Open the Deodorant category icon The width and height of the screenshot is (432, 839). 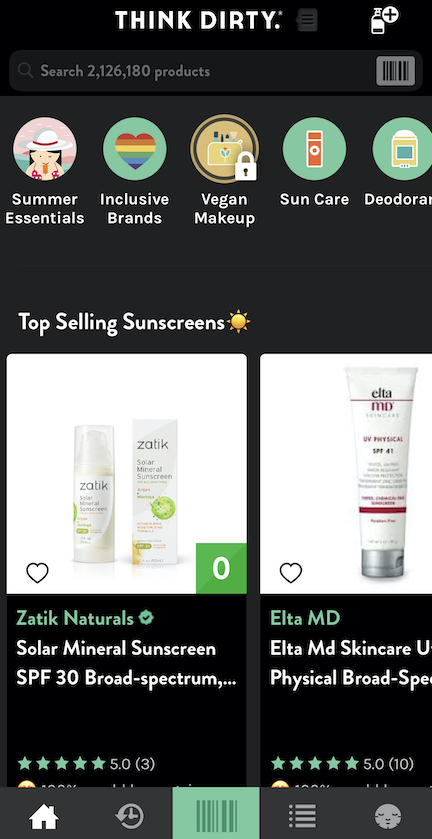tap(403, 163)
